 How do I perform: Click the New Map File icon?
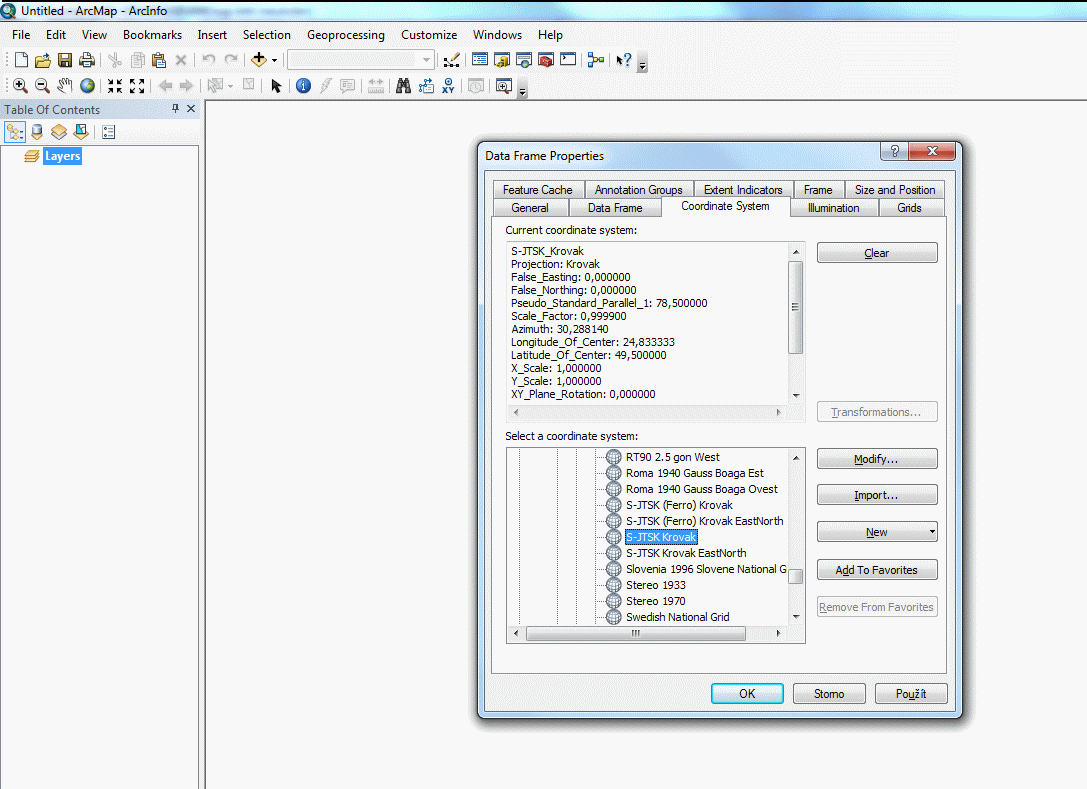pyautogui.click(x=21, y=60)
